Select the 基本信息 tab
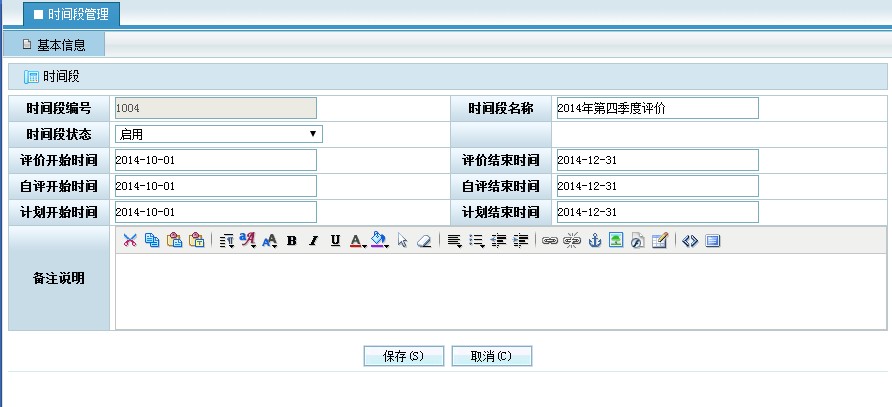 click(54, 44)
